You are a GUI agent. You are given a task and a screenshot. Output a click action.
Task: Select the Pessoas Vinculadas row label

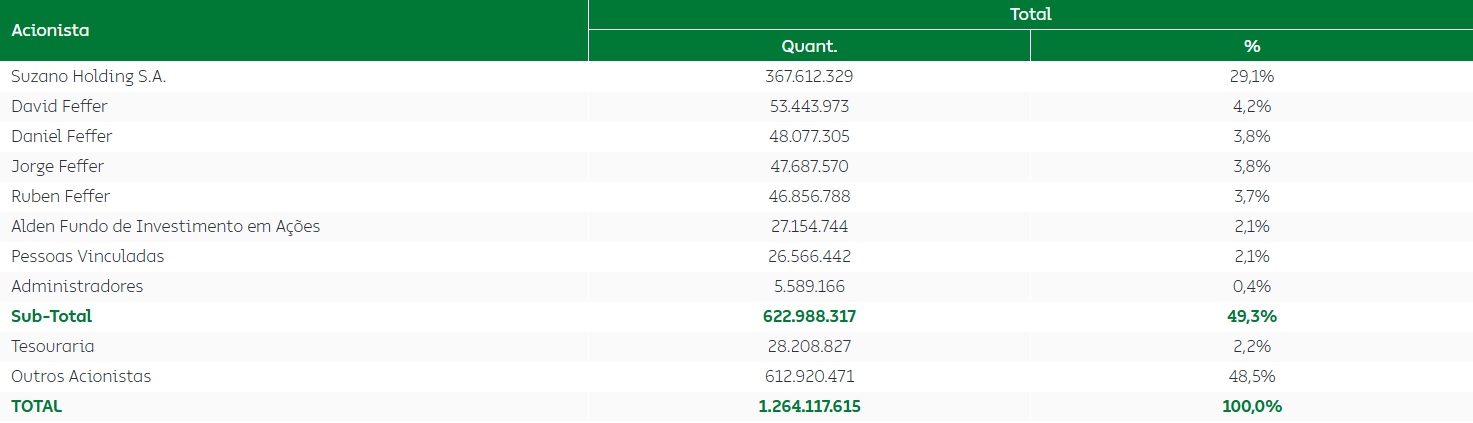pos(87,256)
